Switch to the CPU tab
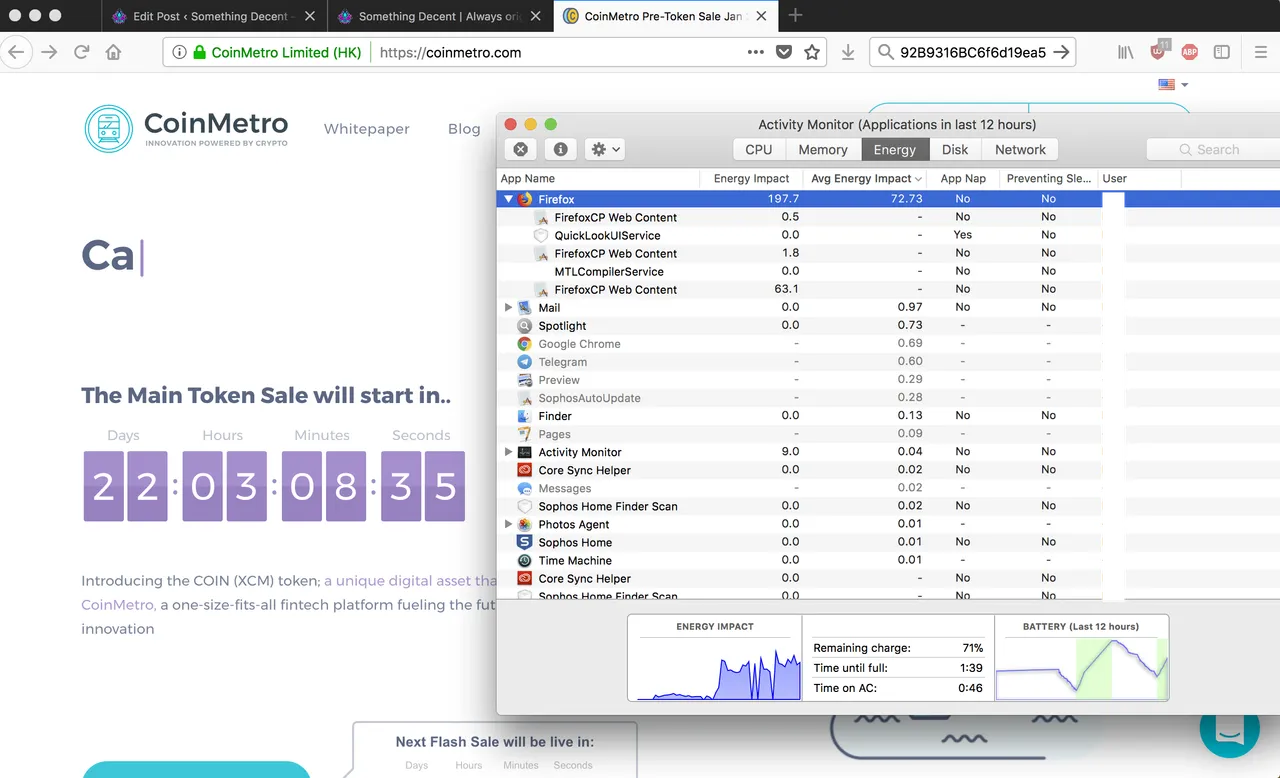The width and height of the screenshot is (1280, 778). (759, 149)
